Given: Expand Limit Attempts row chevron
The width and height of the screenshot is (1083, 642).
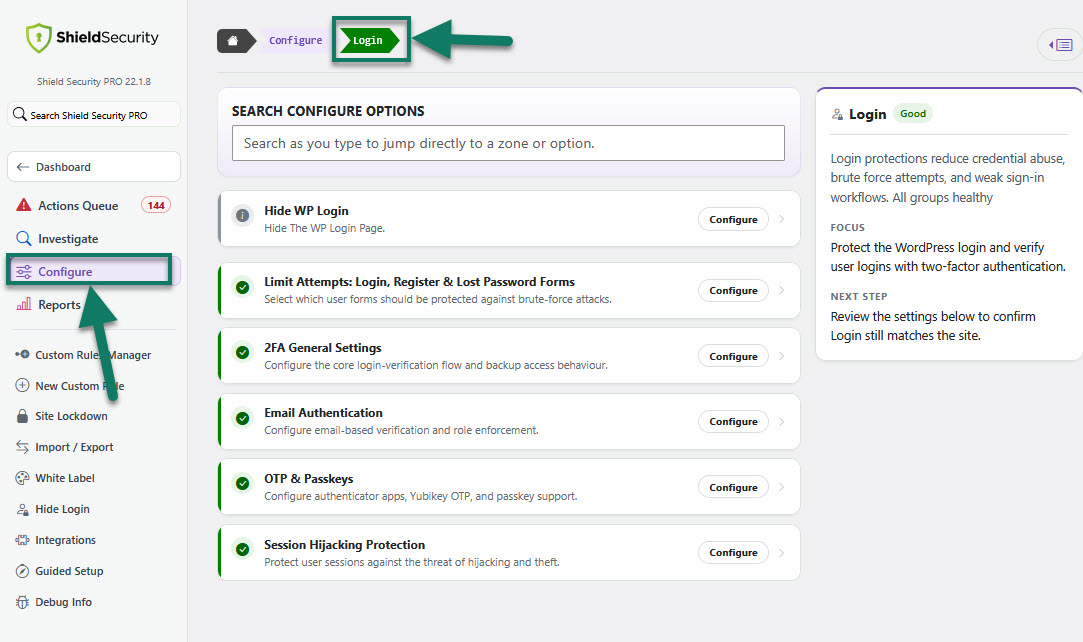Looking at the screenshot, I should point(782,290).
